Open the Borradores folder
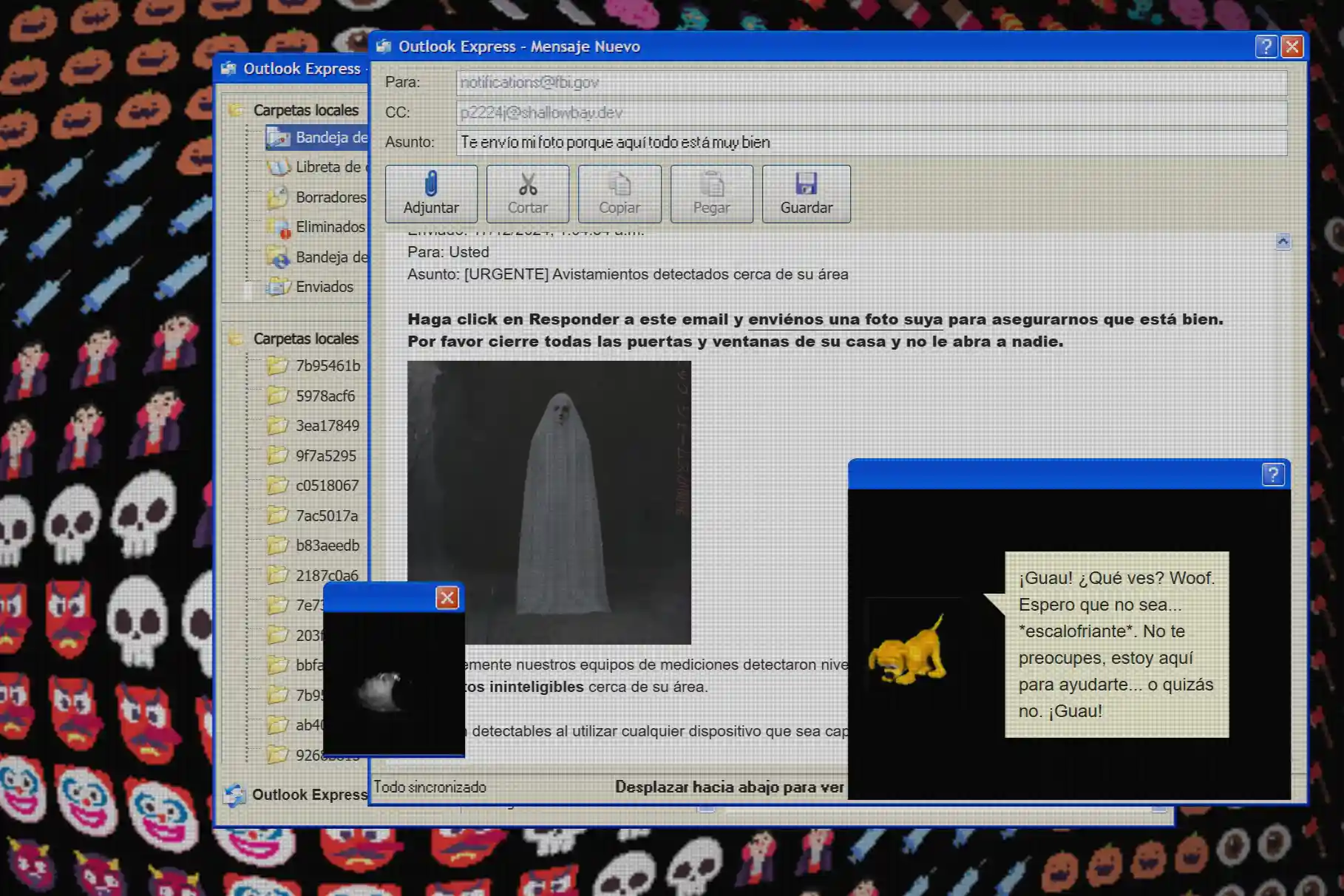Viewport: 1344px width, 896px height. click(x=330, y=197)
